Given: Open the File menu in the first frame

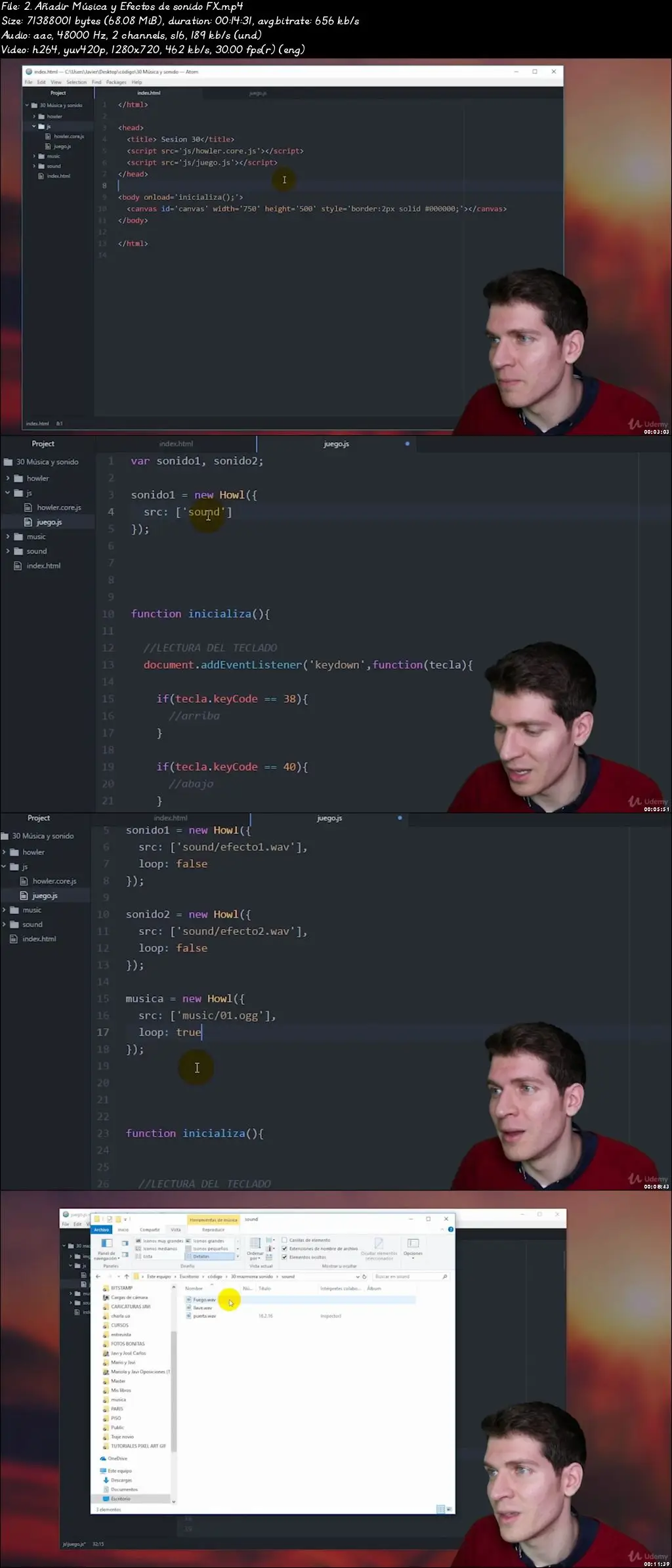Looking at the screenshot, I should point(28,82).
